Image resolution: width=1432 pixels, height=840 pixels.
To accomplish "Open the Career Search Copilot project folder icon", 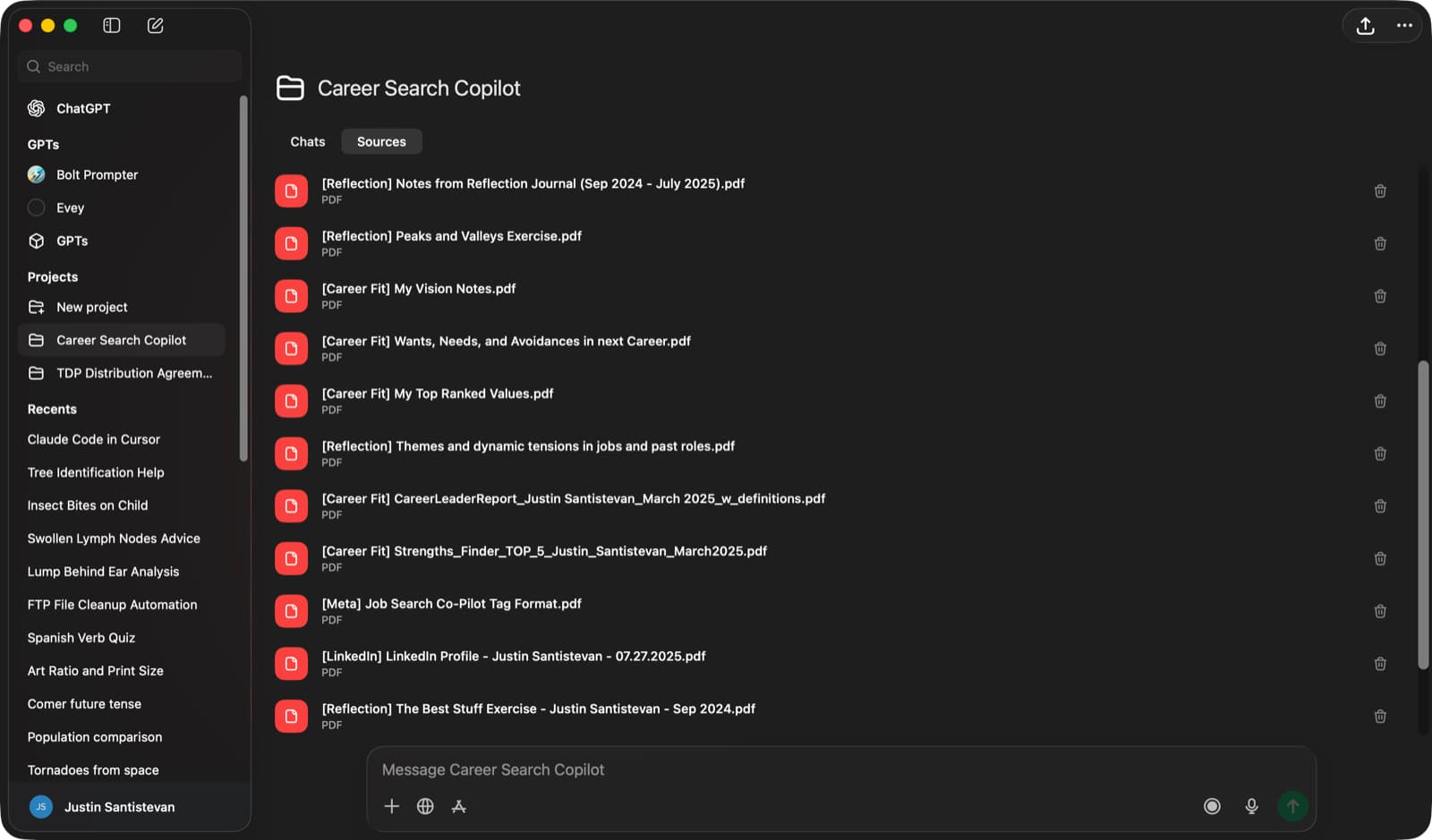I will pyautogui.click(x=290, y=88).
